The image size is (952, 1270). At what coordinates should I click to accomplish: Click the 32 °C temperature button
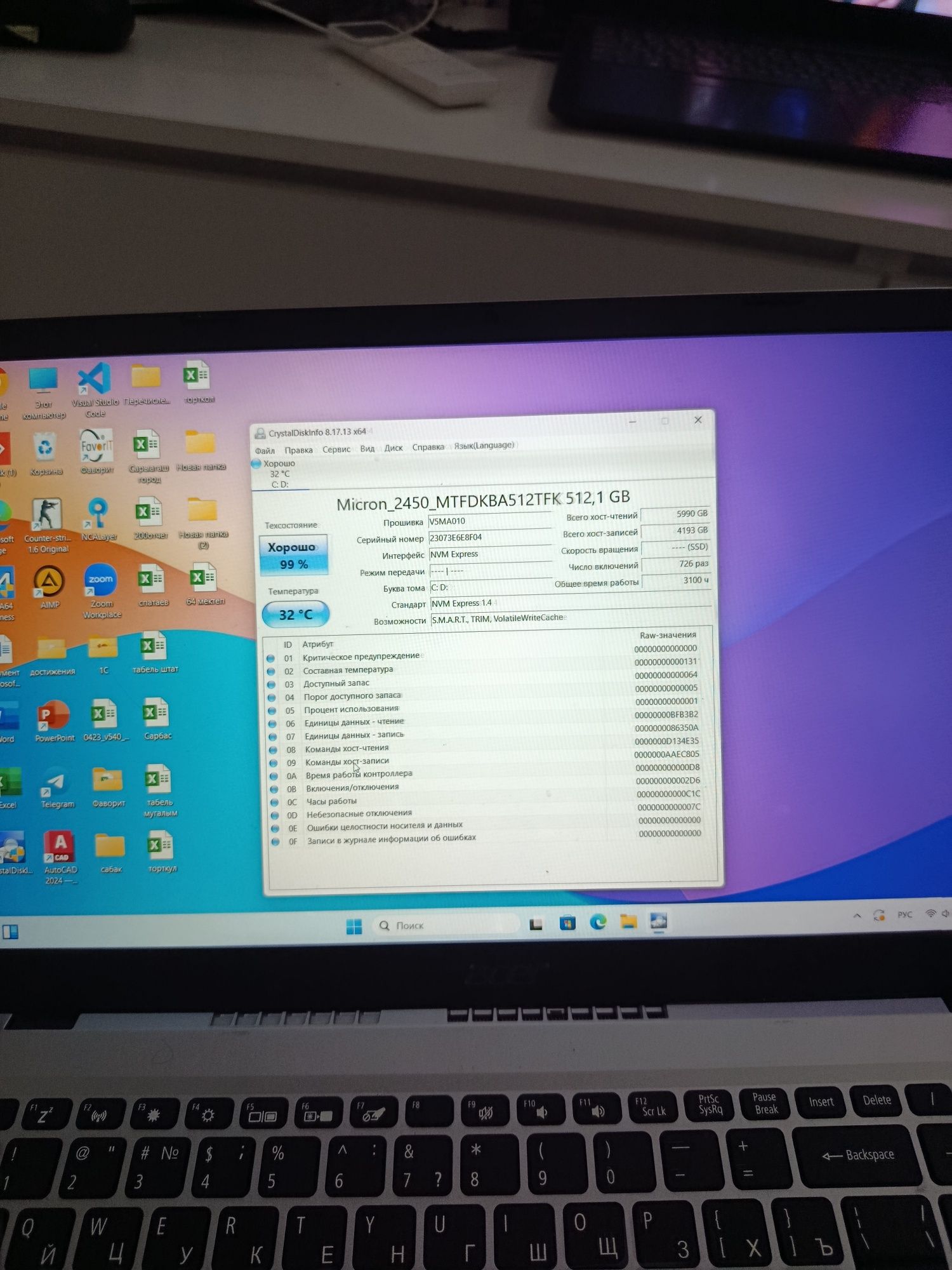click(x=296, y=614)
